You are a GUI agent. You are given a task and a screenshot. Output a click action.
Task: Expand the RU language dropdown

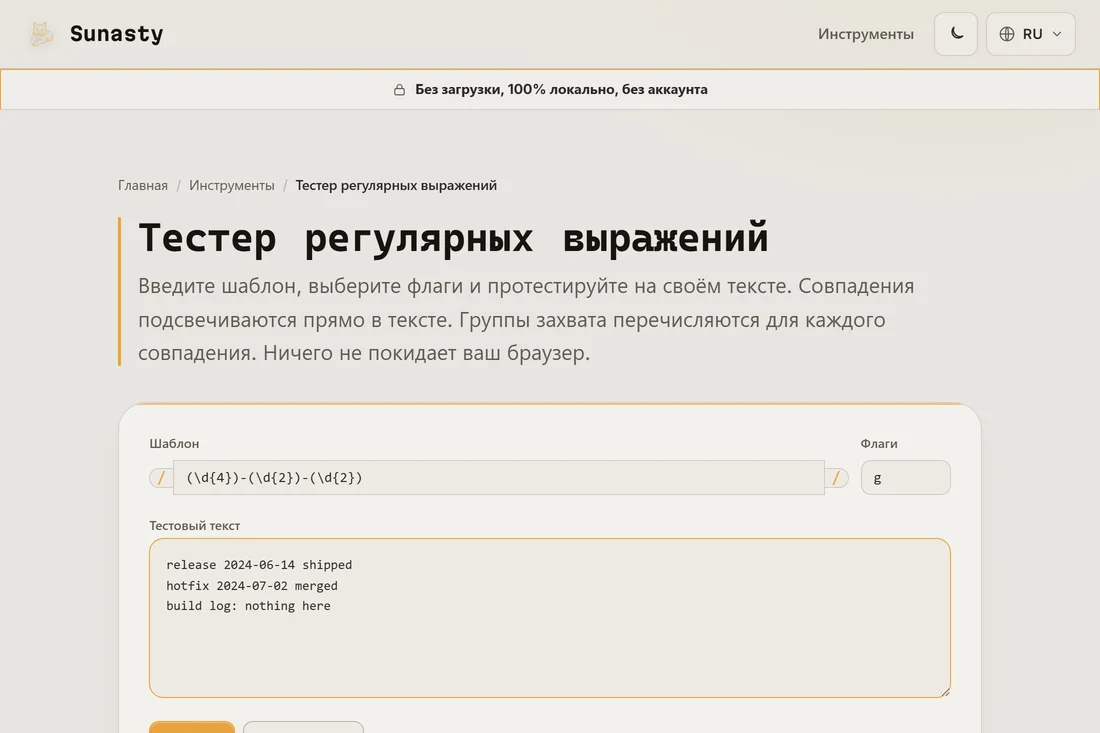[1031, 34]
